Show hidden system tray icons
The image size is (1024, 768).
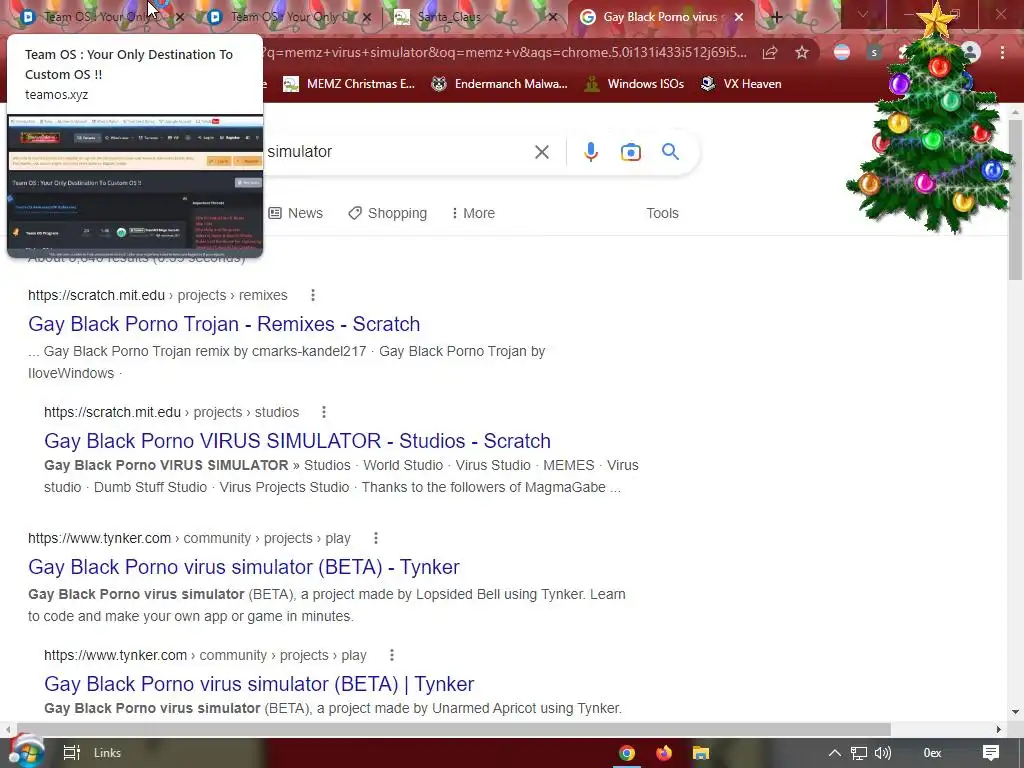pyautogui.click(x=835, y=753)
